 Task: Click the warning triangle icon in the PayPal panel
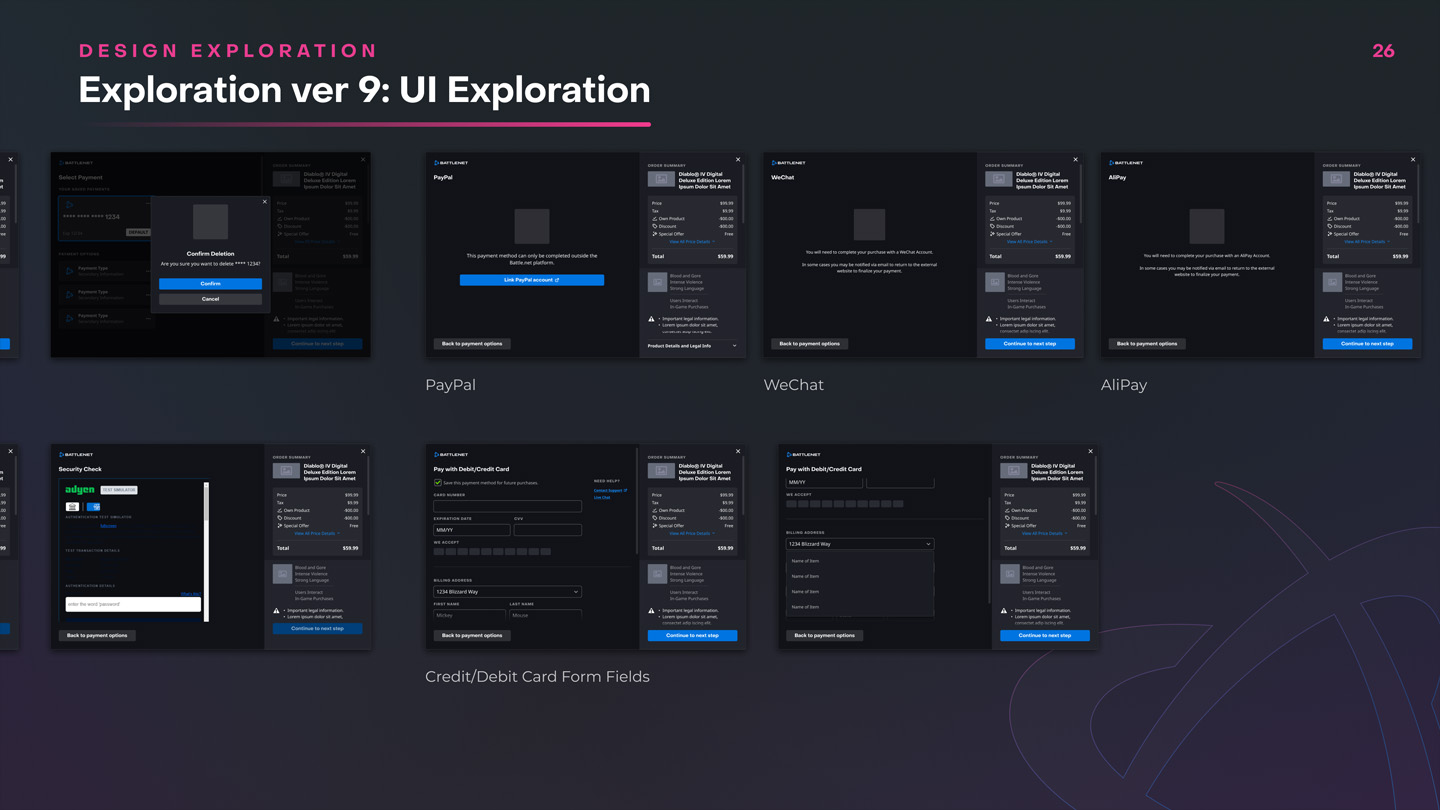pyautogui.click(x=651, y=319)
